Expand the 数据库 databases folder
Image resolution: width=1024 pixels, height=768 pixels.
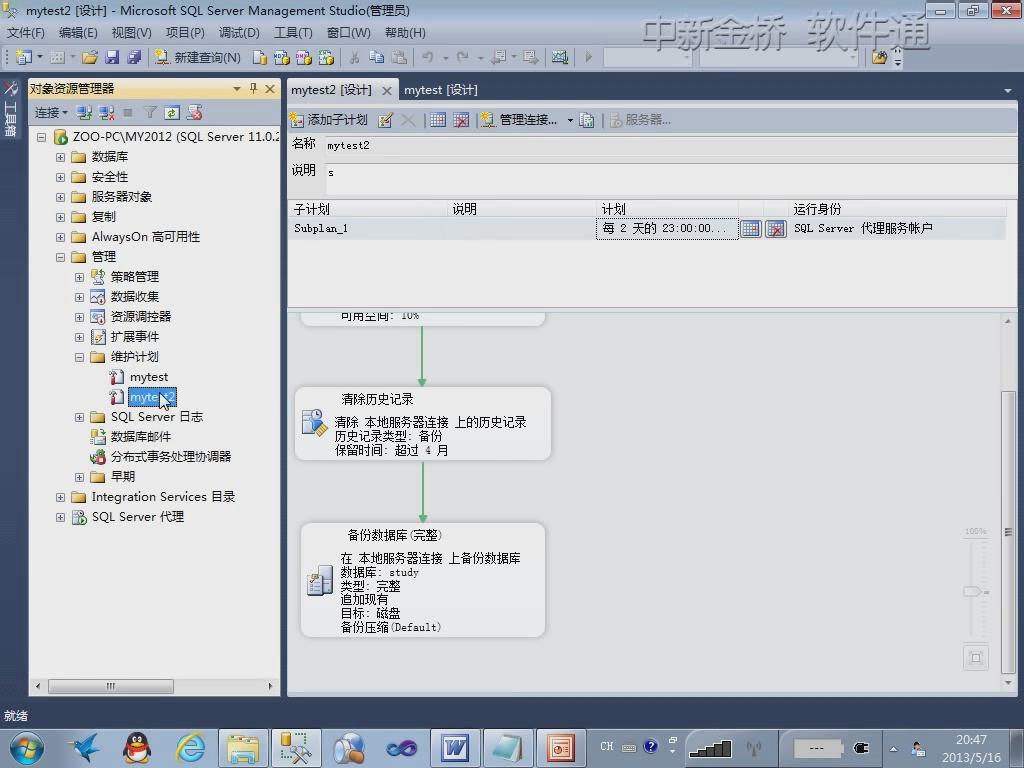pyautogui.click(x=60, y=157)
